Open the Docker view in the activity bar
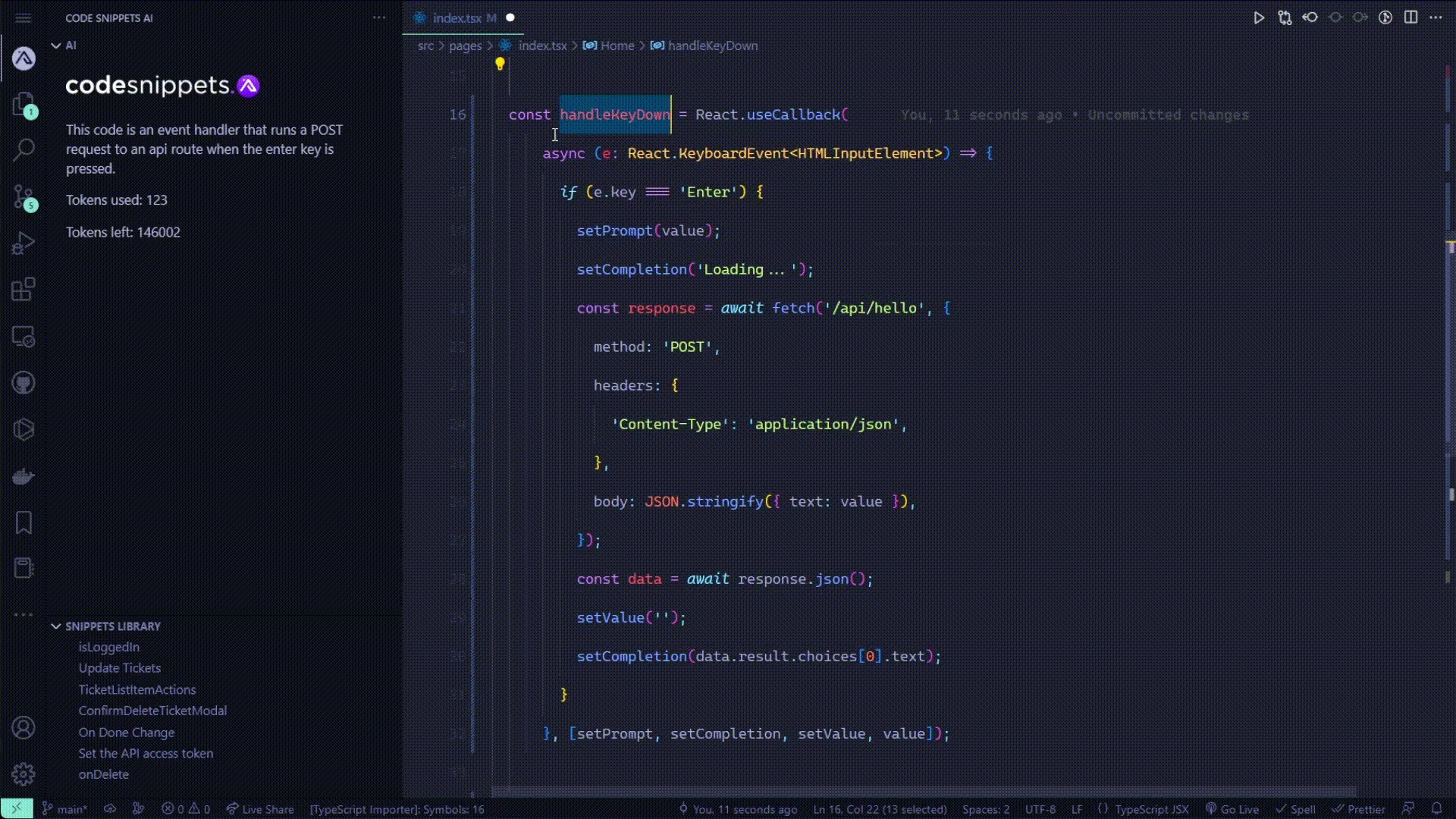The image size is (1456, 819). coord(24,476)
